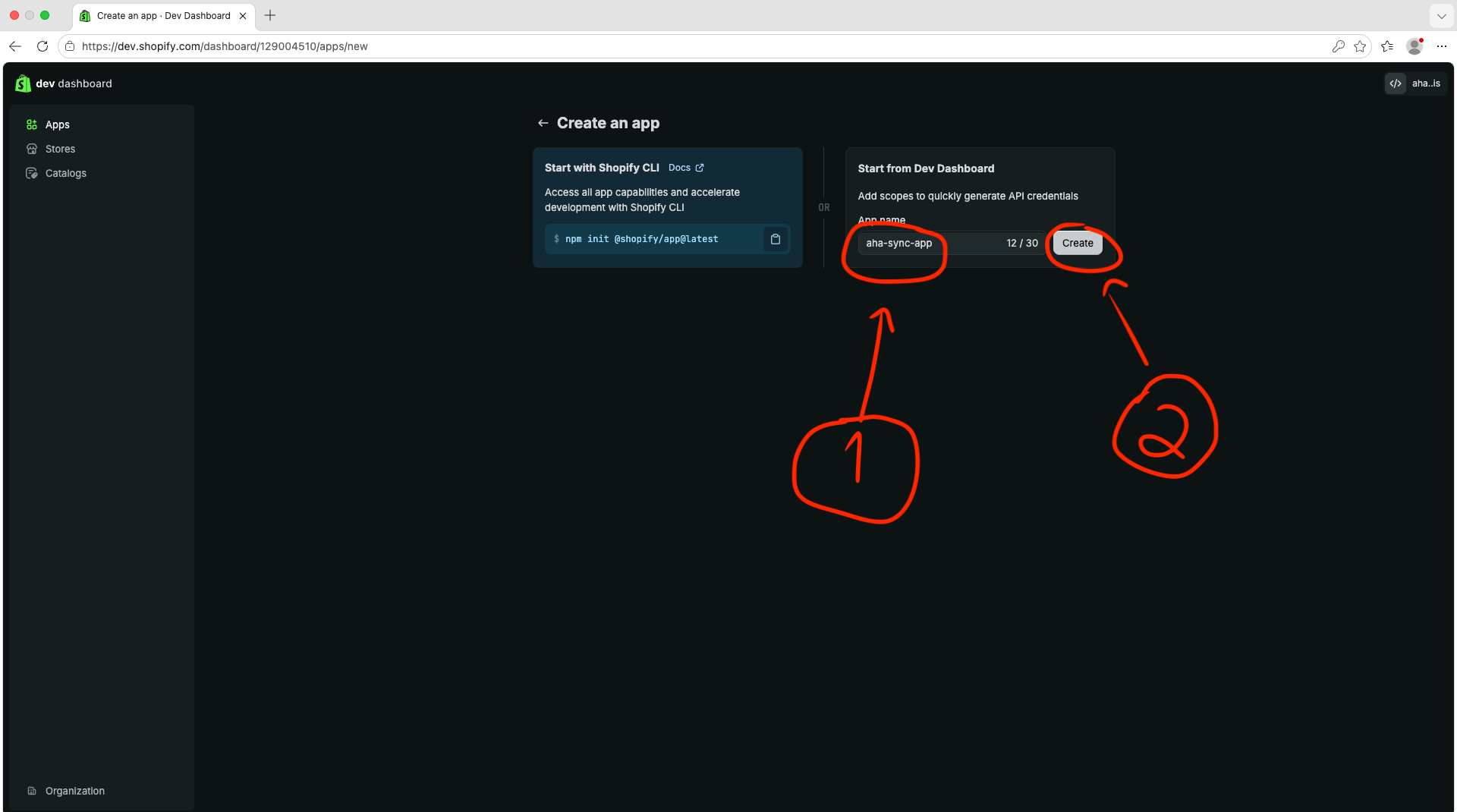Screen dimensions: 1457x812
Task: Open the browser favorites list icon
Action: [x=1387, y=46]
